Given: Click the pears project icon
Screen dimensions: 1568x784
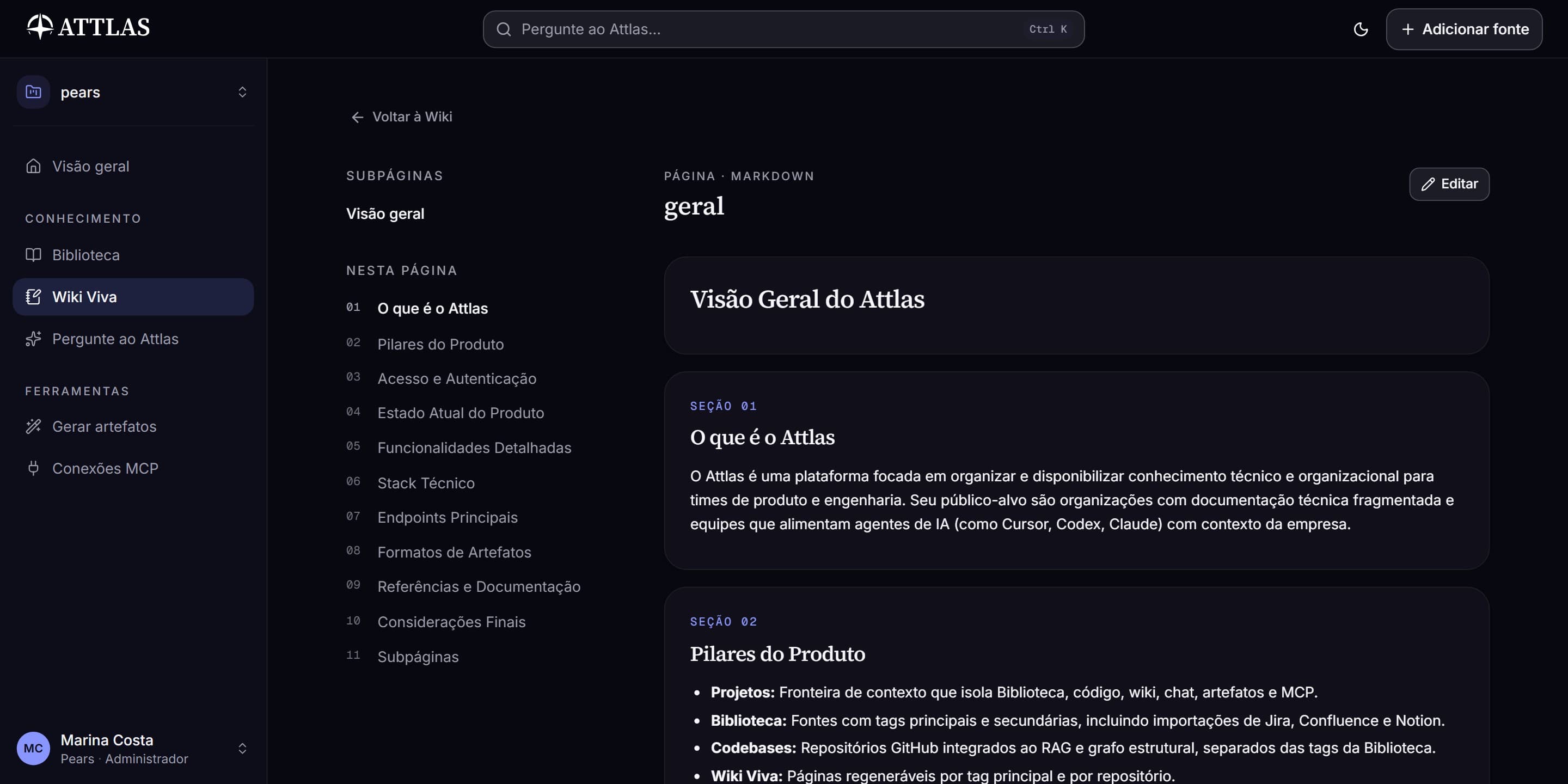Looking at the screenshot, I should click(x=33, y=92).
